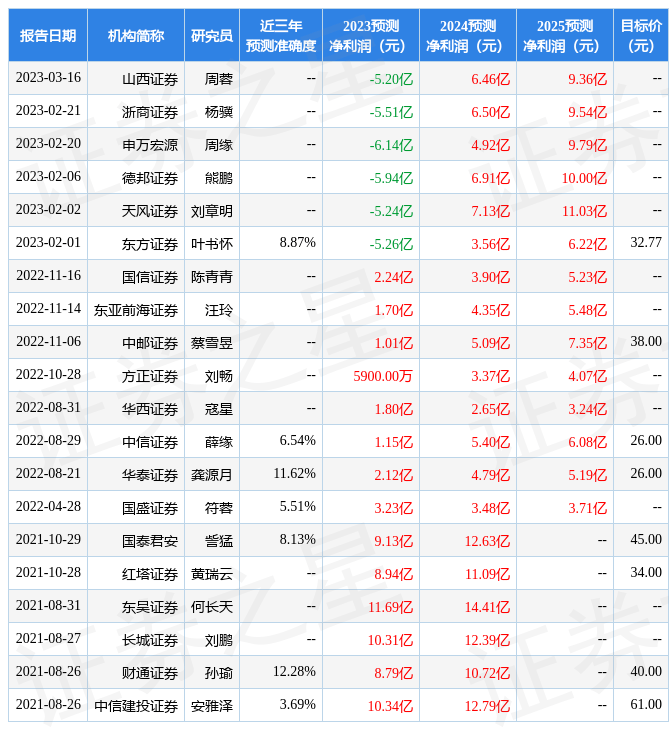Image resolution: width=669 pixels, height=730 pixels.
Task: Click the 7.13亿 value
Action: [x=491, y=211]
